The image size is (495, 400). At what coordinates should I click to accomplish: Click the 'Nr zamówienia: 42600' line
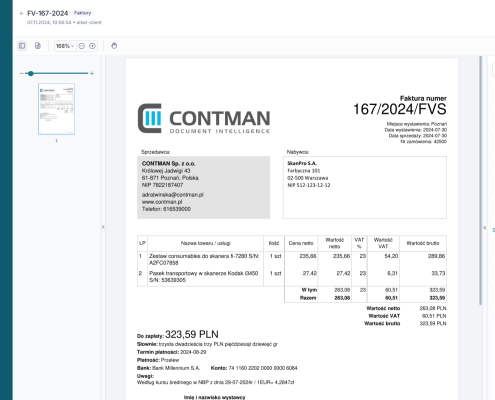423,142
